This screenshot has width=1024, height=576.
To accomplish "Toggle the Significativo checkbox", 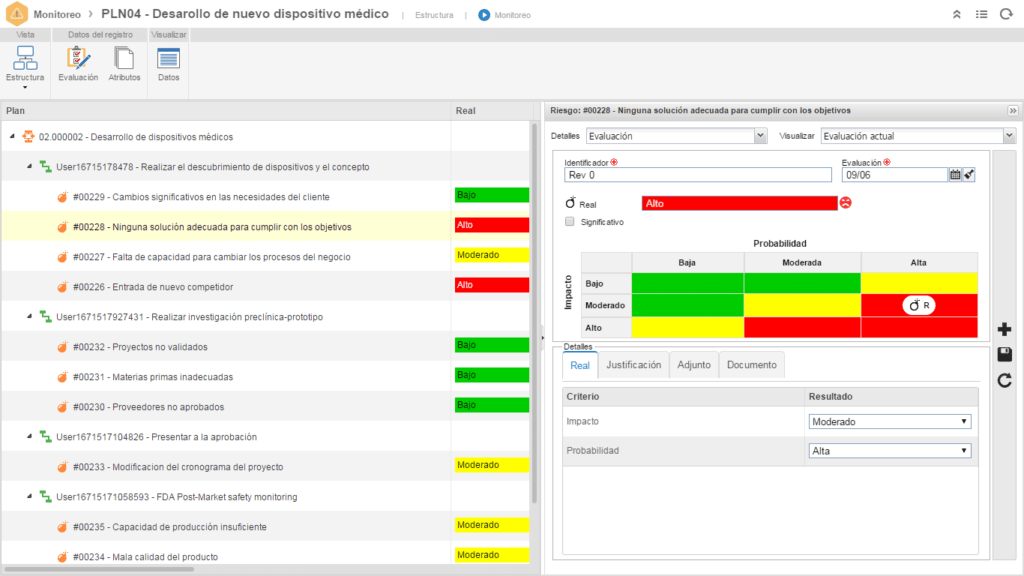I will (570, 221).
